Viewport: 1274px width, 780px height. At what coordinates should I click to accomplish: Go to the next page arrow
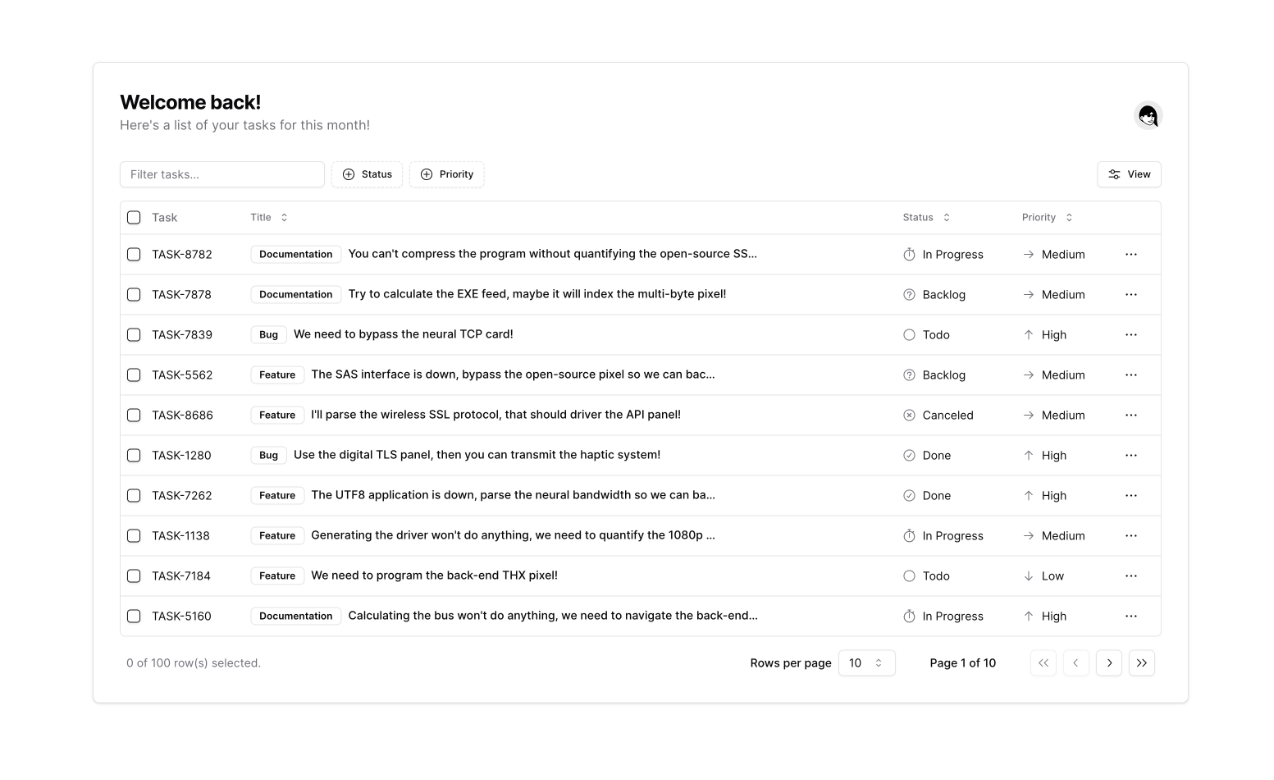1108,663
